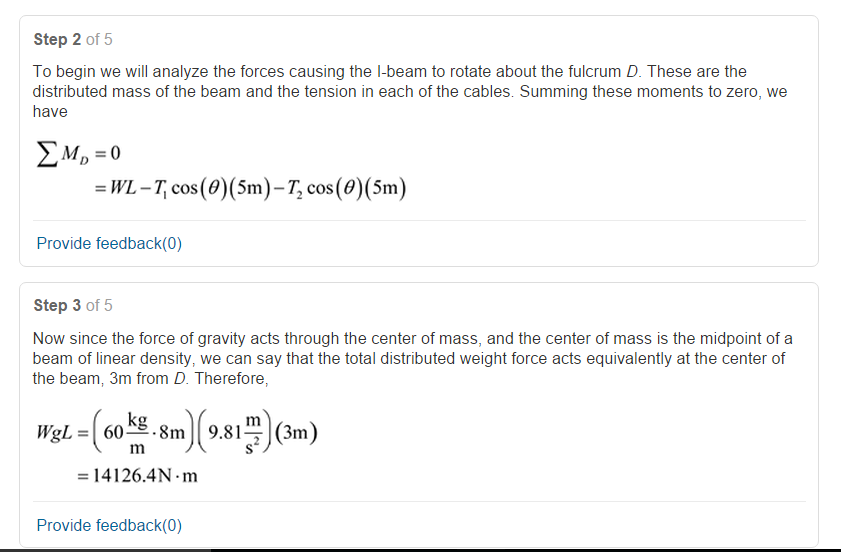
Task: Select the T1 cos(θ)(5m) term
Action: (x=212, y=188)
